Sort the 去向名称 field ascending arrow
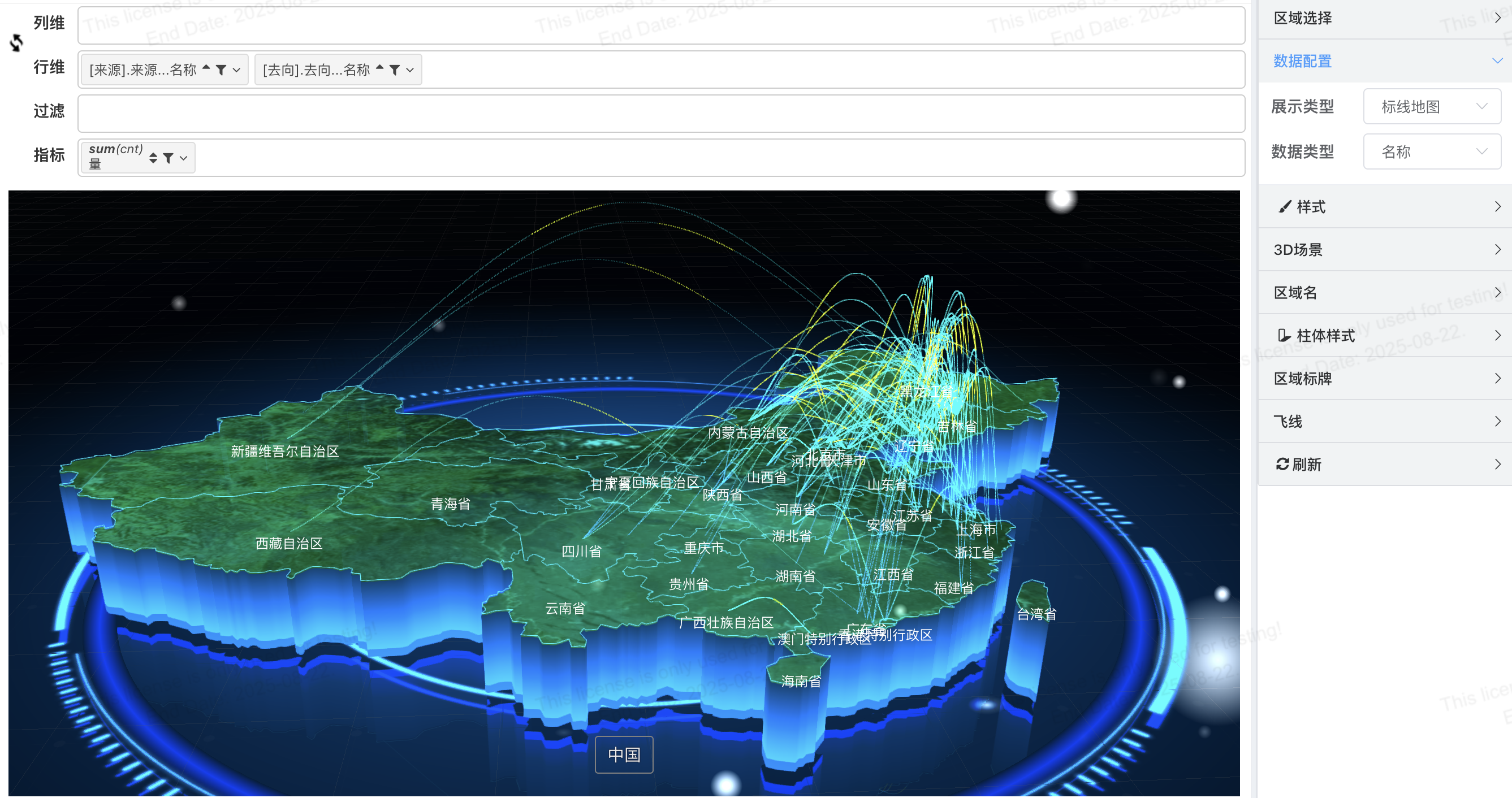 point(380,67)
